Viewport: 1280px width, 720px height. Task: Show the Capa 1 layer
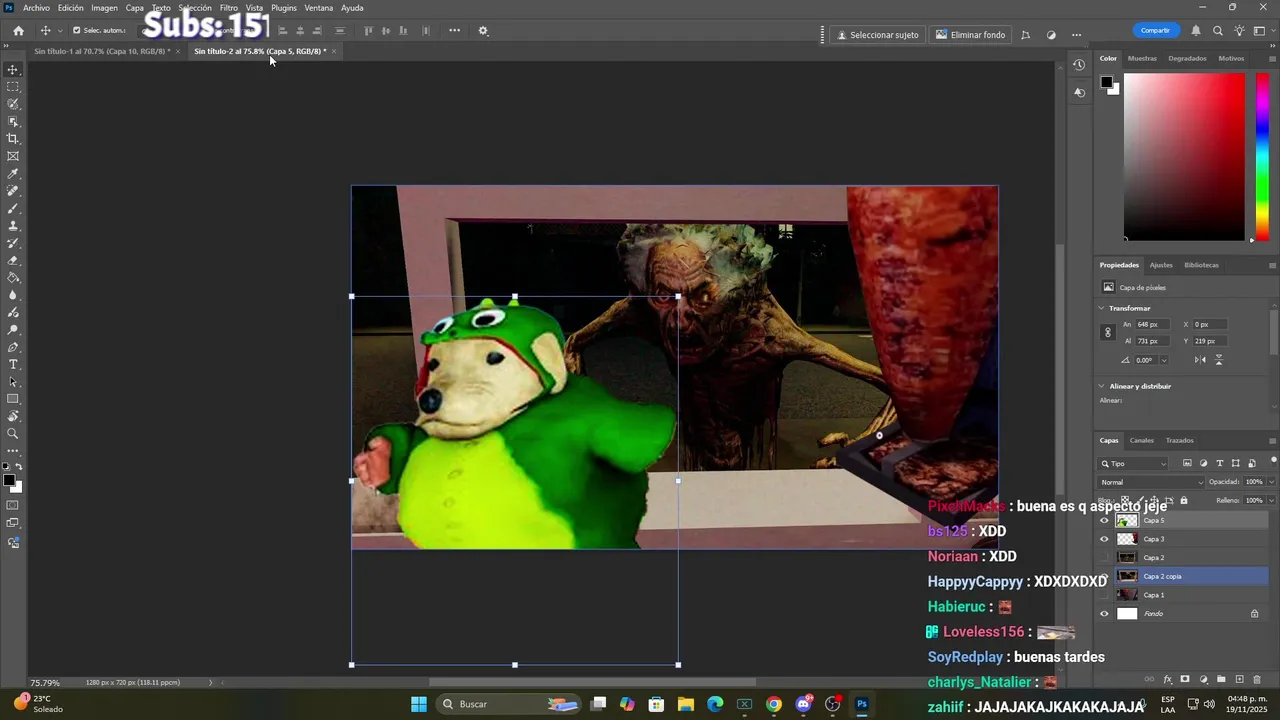[1104, 595]
